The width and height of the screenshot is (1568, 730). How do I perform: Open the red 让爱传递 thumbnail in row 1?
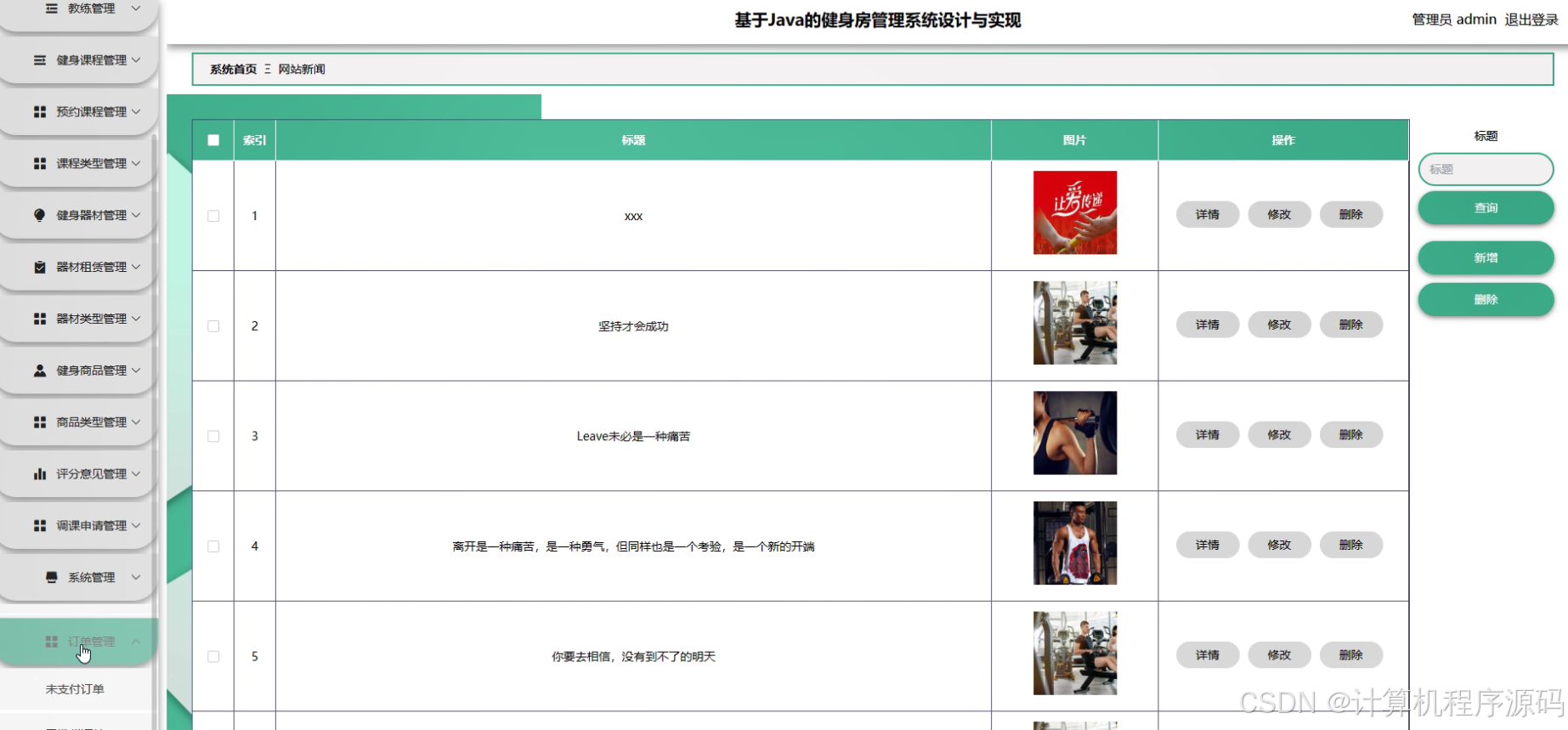pyautogui.click(x=1075, y=212)
